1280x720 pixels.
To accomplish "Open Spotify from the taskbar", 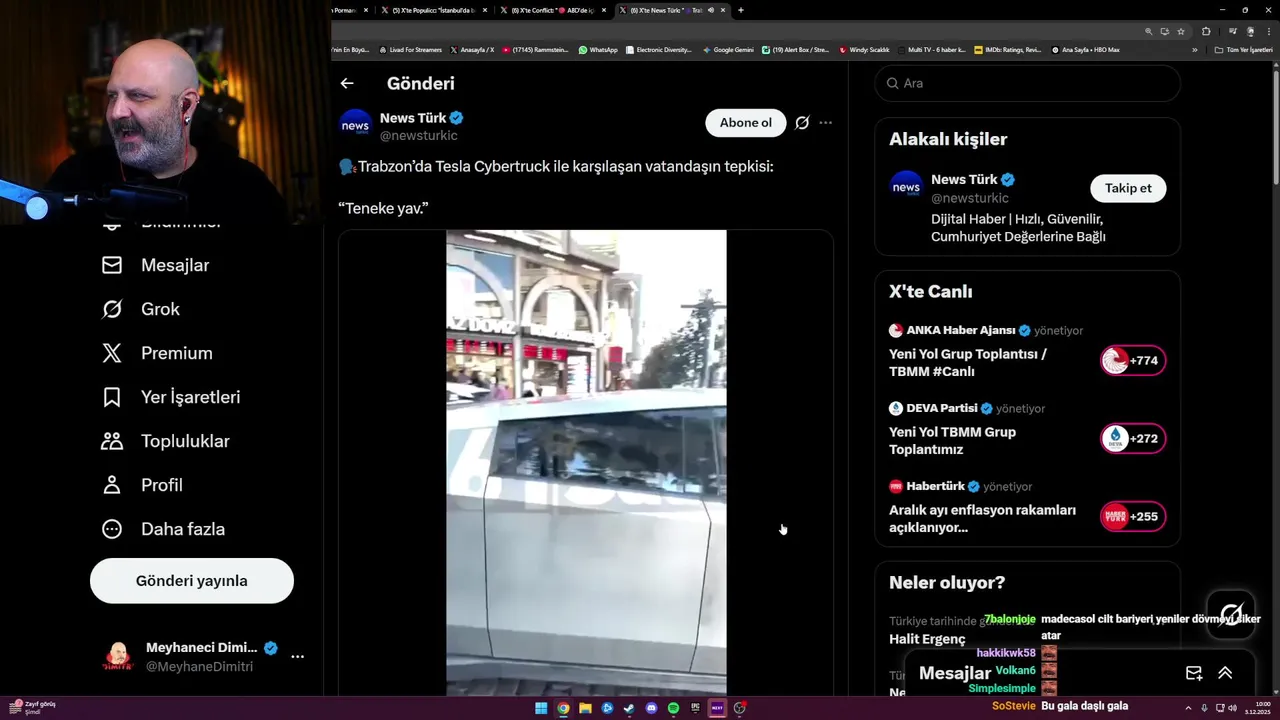I will 673,708.
